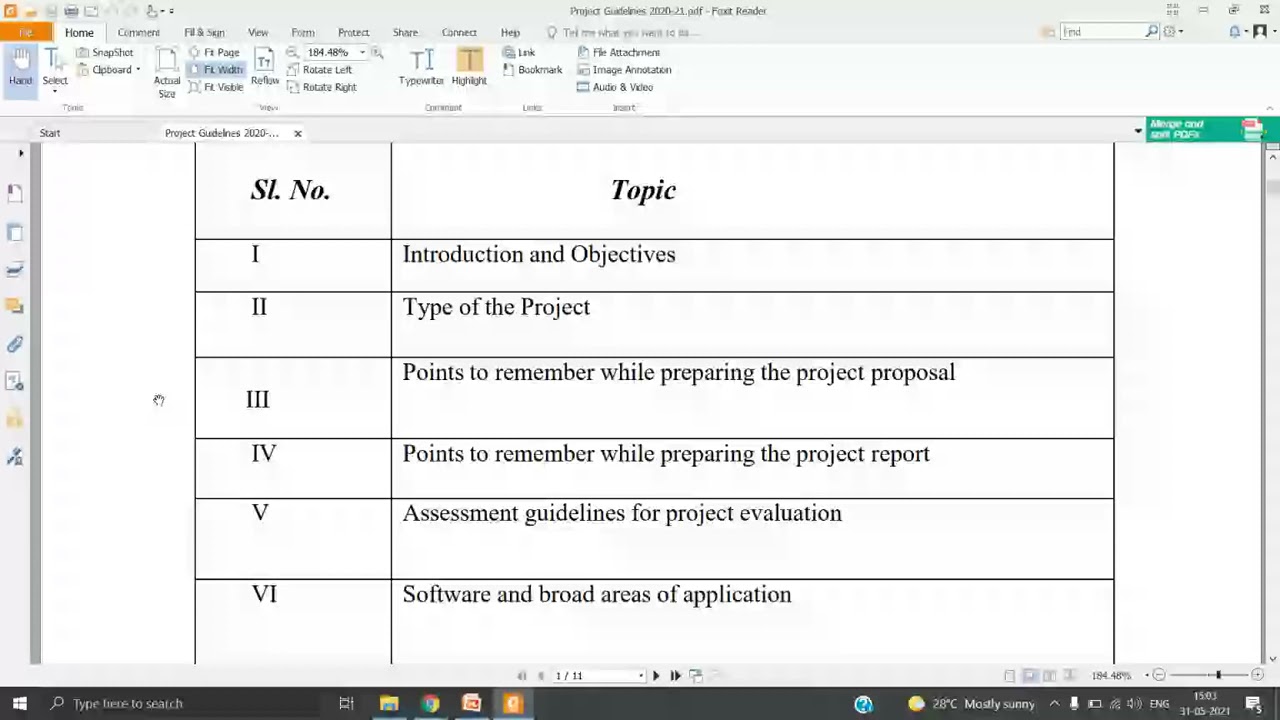Open the Digital Signatures panel
The image size is (1280, 720).
15,457
